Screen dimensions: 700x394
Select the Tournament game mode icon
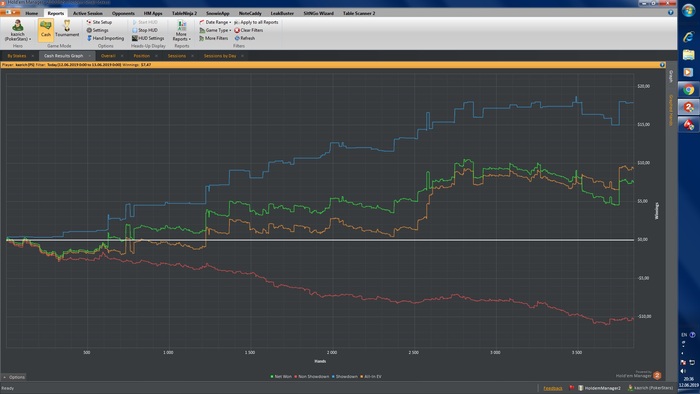tap(67, 29)
